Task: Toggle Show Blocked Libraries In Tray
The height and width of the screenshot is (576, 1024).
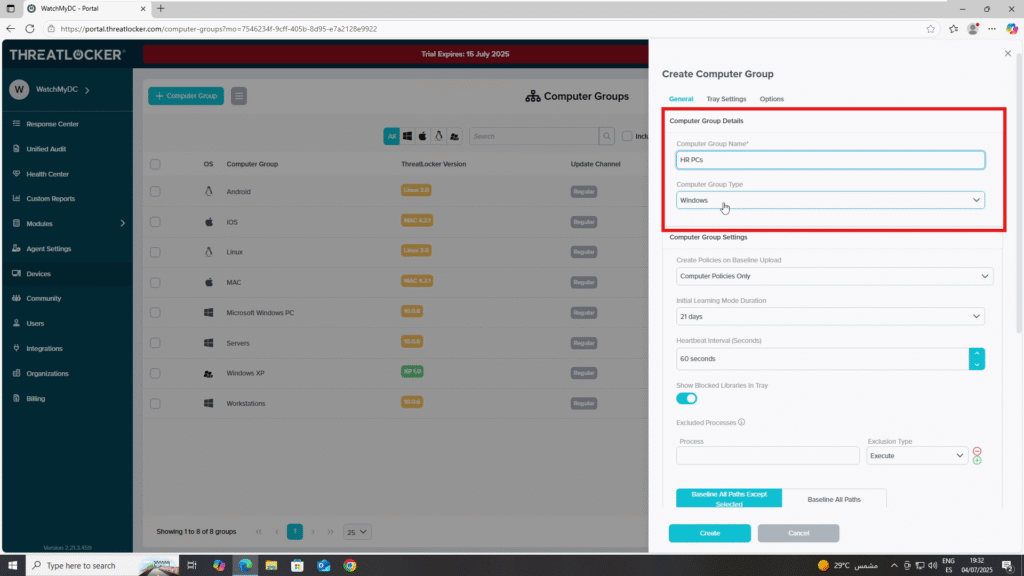Action: tap(686, 398)
